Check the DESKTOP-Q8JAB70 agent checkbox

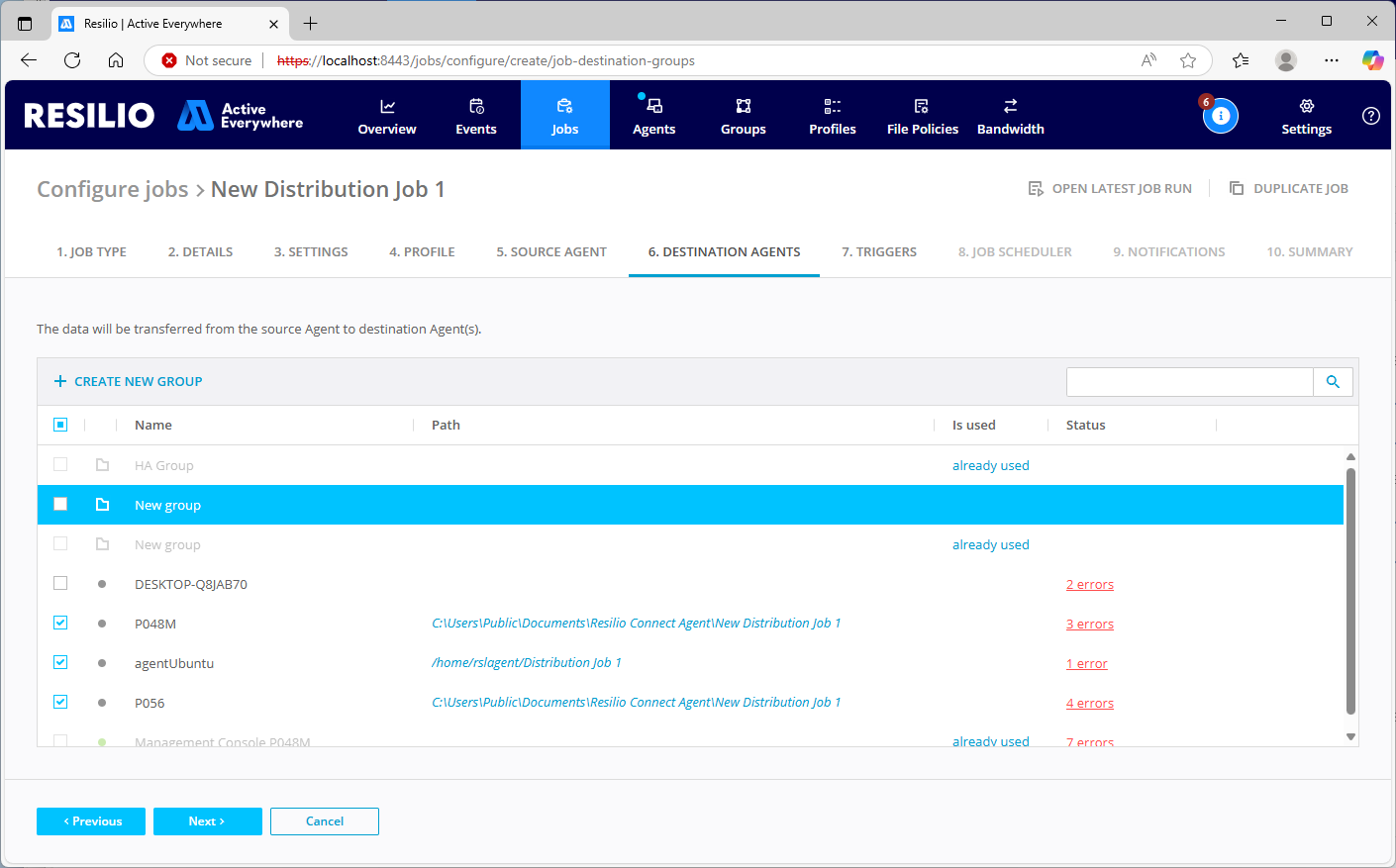pos(60,583)
